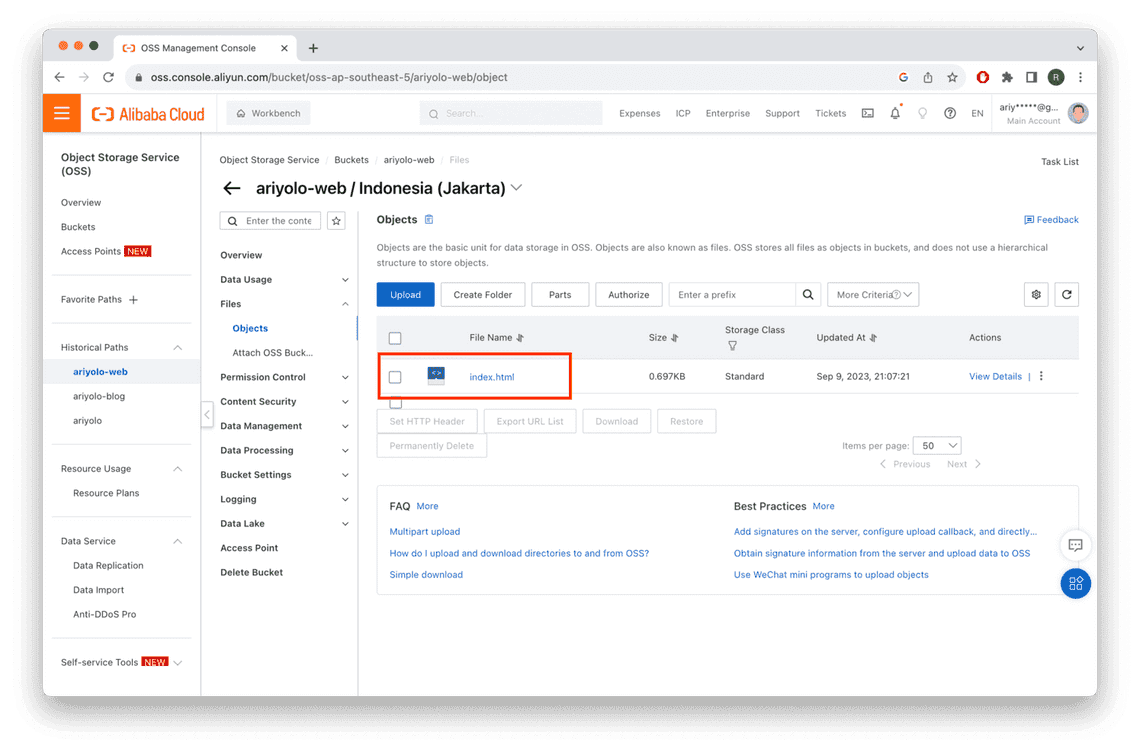Open the Support menu item
The image size is (1140, 753).
tap(782, 114)
